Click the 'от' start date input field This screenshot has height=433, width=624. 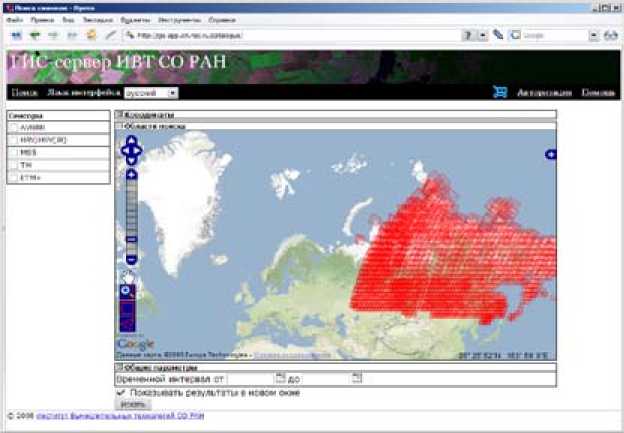251,378
